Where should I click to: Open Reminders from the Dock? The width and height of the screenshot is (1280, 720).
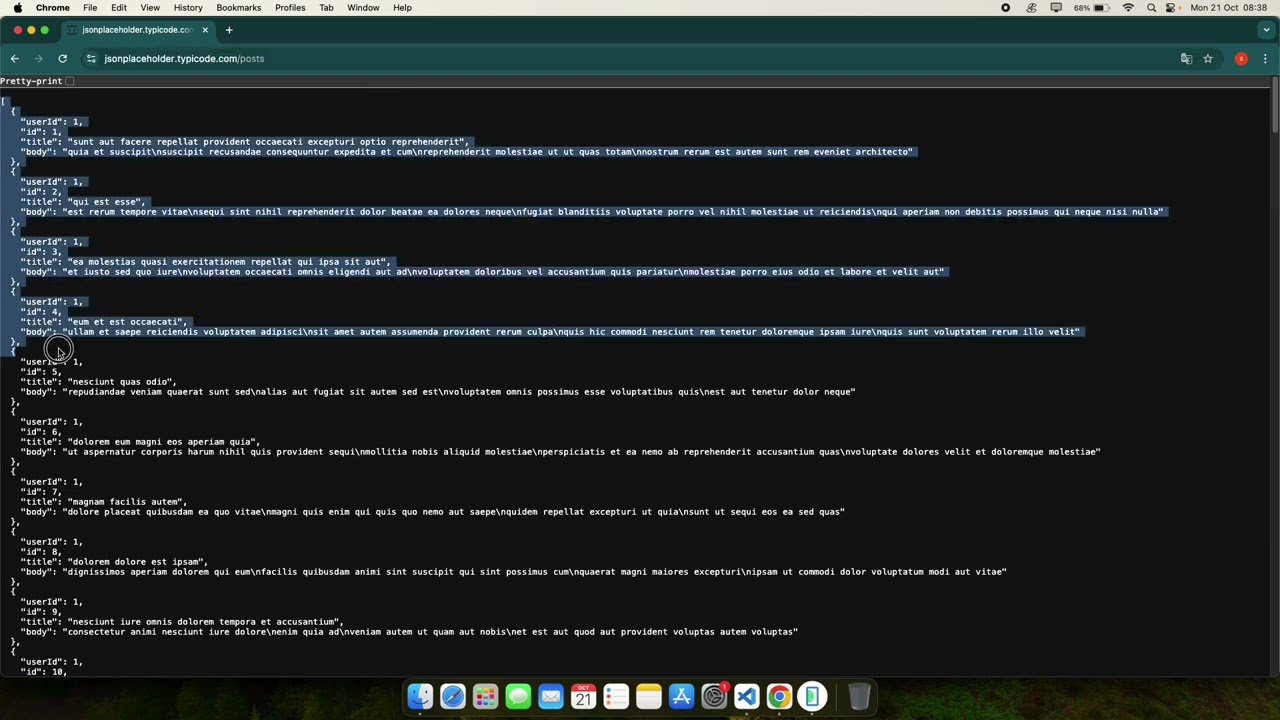(x=616, y=696)
